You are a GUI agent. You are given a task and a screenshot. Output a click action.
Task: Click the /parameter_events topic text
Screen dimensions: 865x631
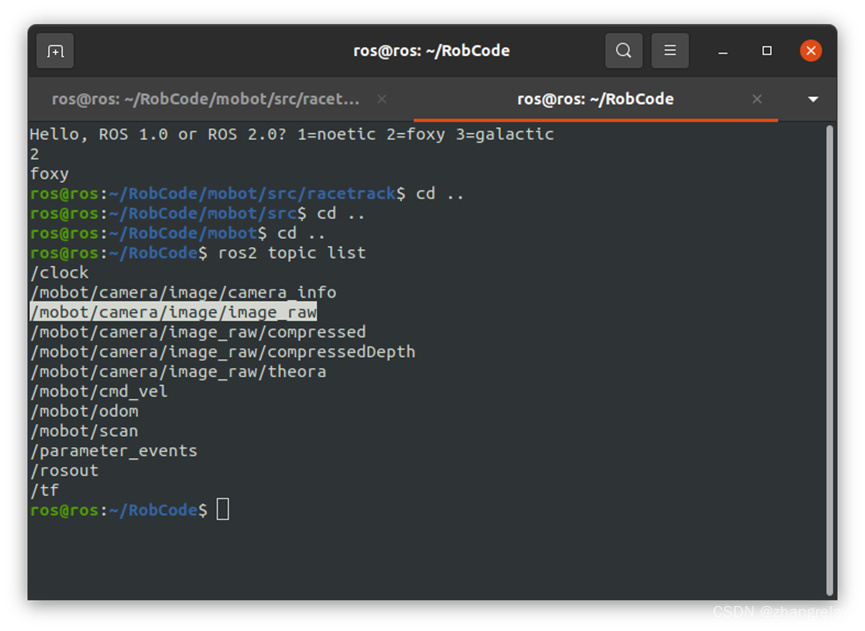pos(113,450)
